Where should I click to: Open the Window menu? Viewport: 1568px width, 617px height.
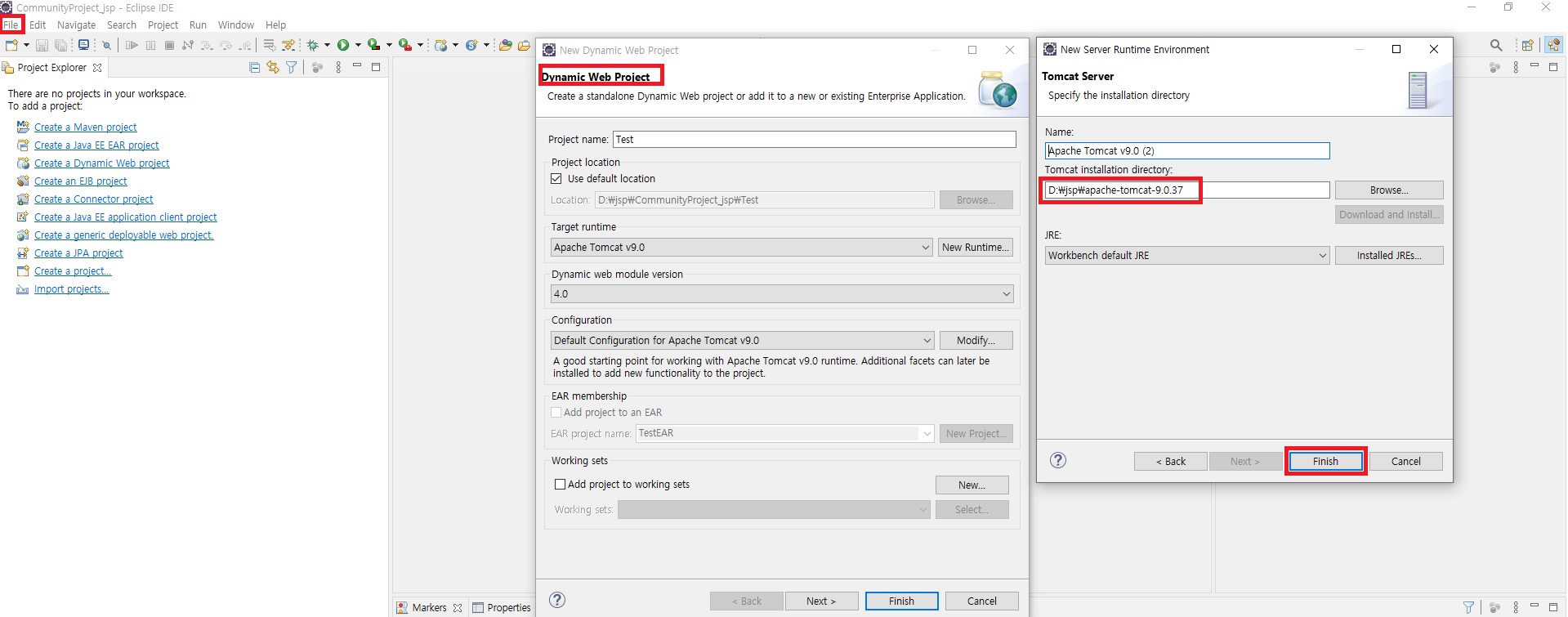tap(236, 25)
